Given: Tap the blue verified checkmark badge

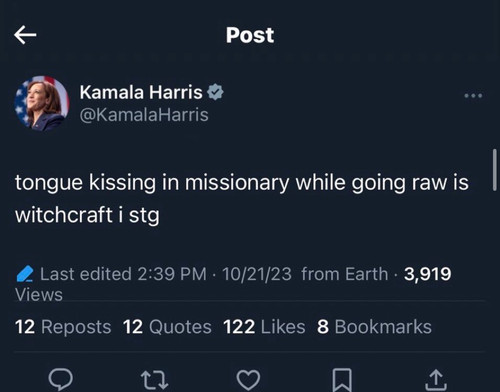Looking at the screenshot, I should (215, 92).
